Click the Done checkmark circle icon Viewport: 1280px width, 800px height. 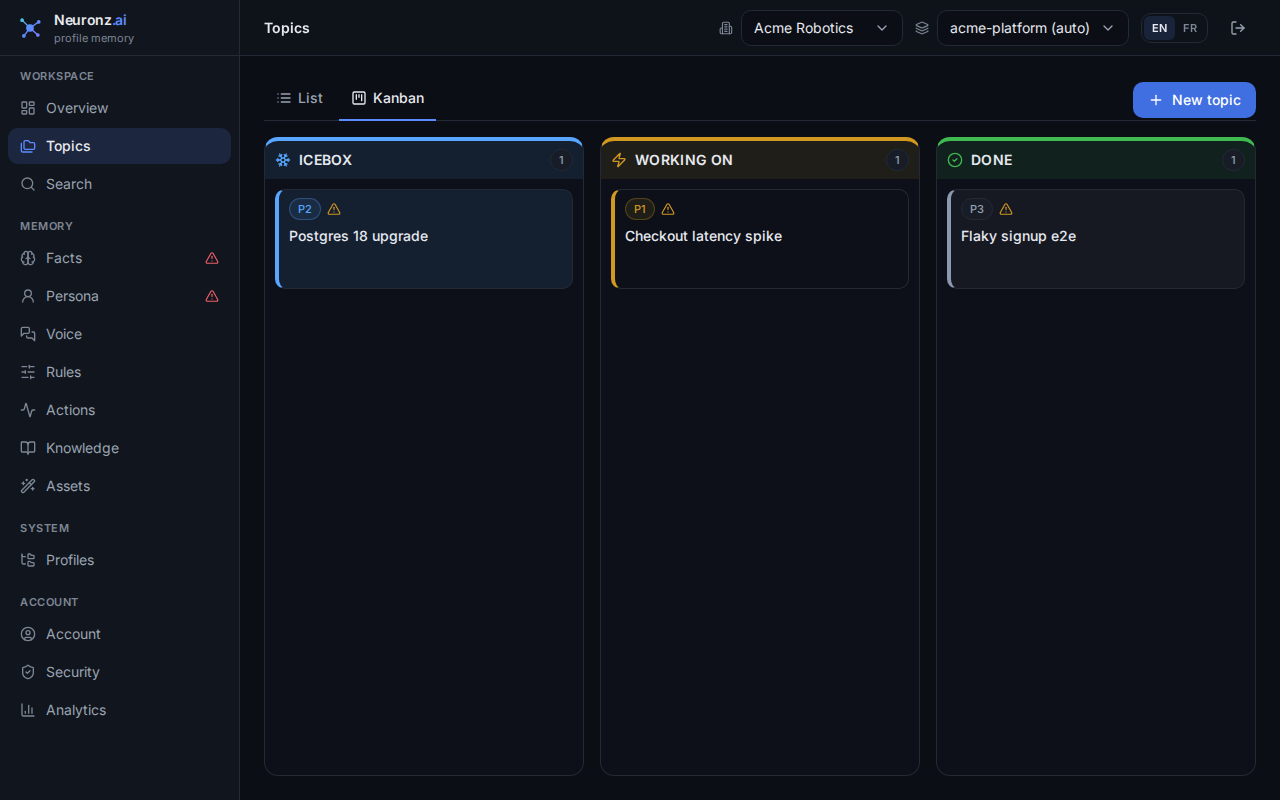pos(955,160)
